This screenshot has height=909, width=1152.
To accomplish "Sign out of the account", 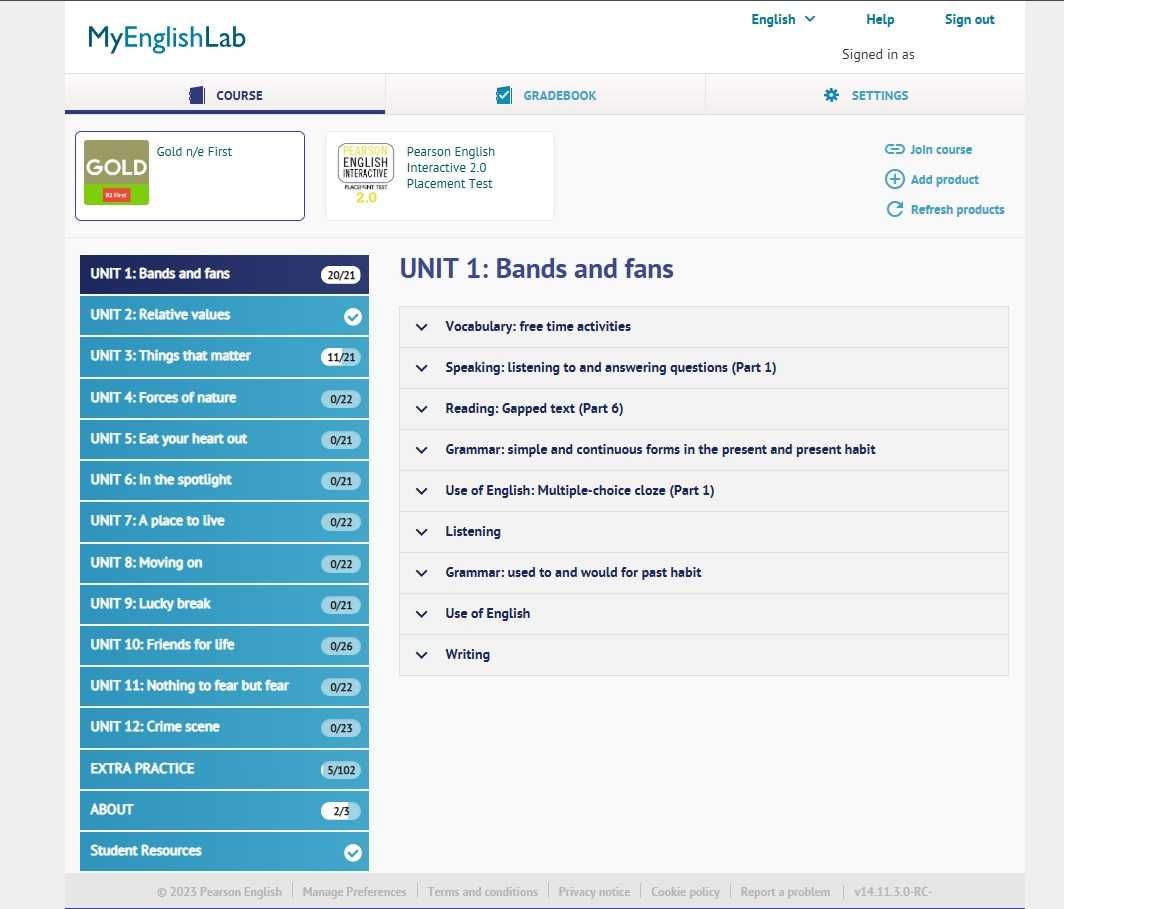I will pos(969,19).
